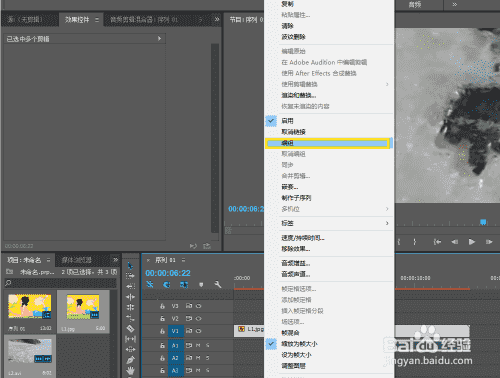
Task: Click Mark Out in program monitor
Action: click(415, 242)
